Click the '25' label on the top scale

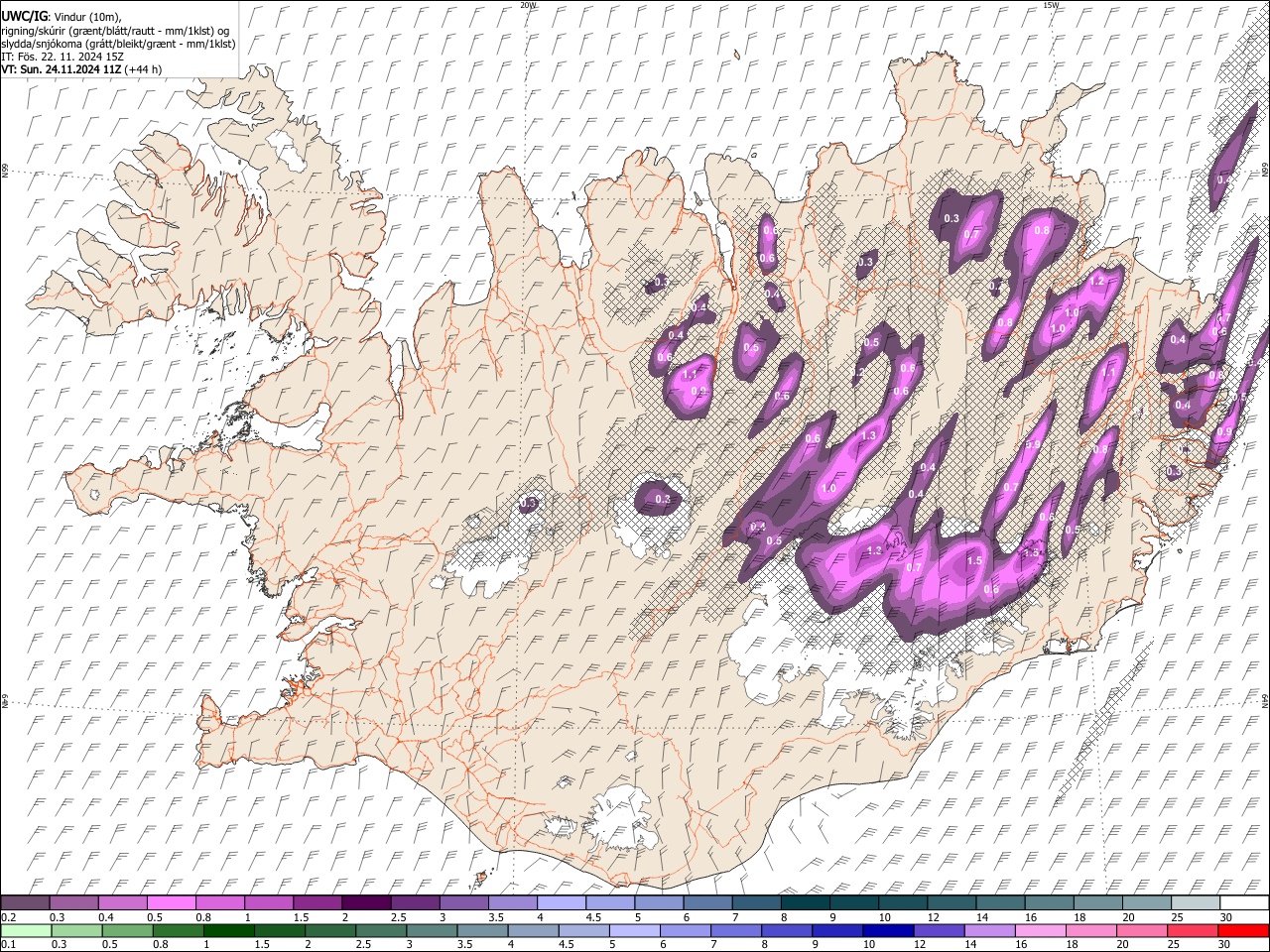tap(1177, 916)
